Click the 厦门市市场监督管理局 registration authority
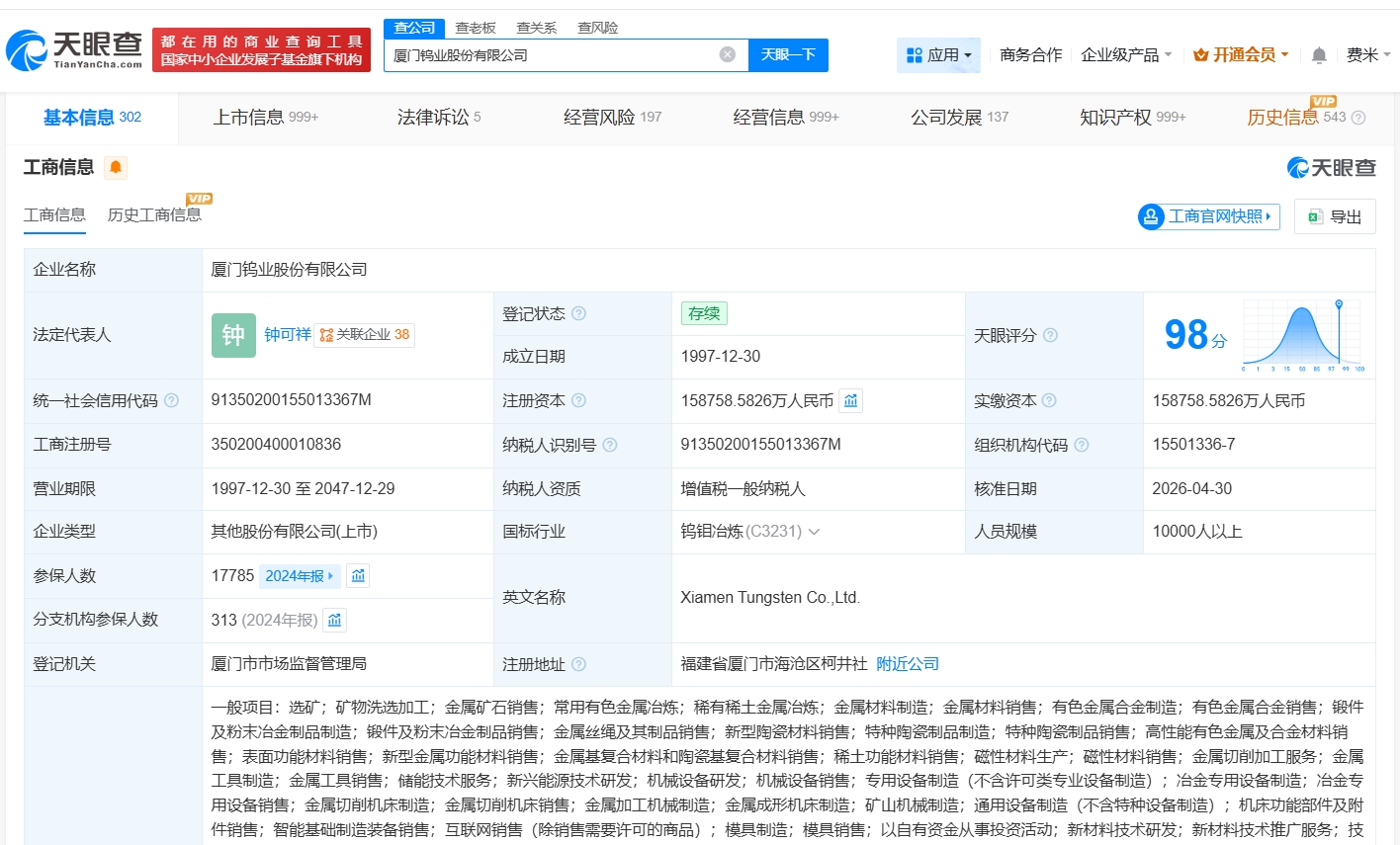 pyautogui.click(x=289, y=664)
